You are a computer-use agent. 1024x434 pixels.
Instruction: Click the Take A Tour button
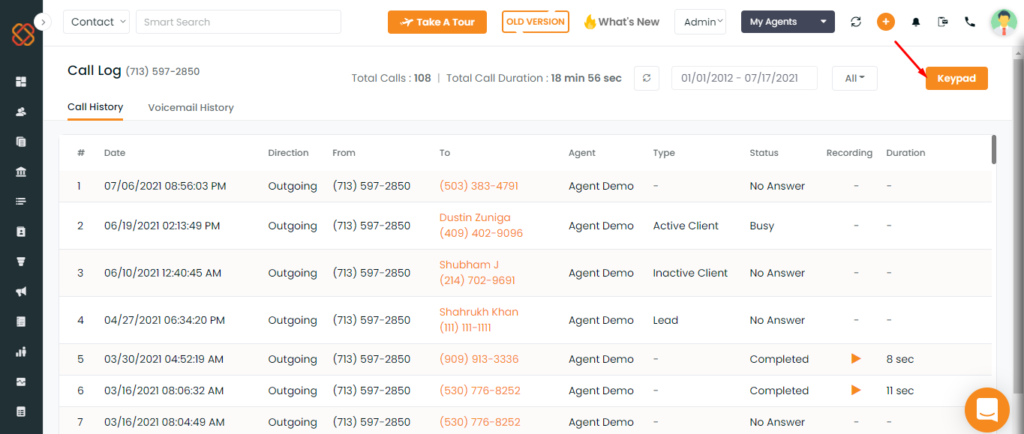pyautogui.click(x=437, y=22)
